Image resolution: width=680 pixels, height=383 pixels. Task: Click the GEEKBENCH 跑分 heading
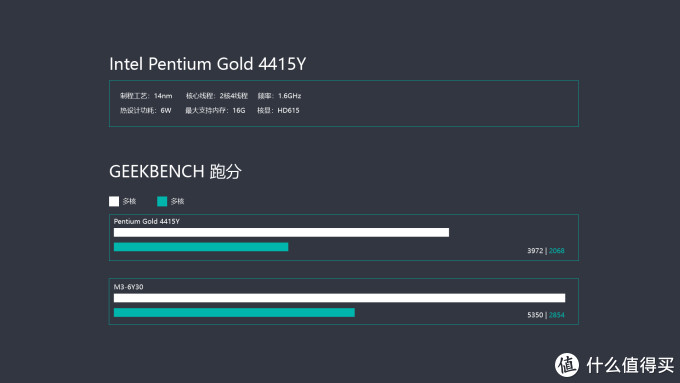tap(175, 171)
